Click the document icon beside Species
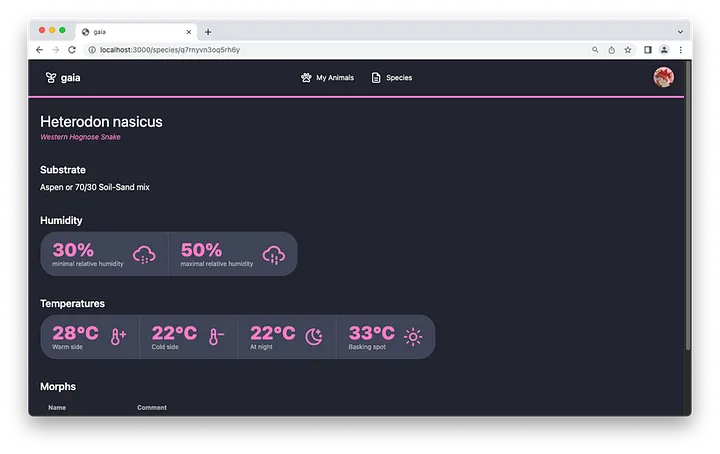This screenshot has height=454, width=720. pyautogui.click(x=376, y=78)
